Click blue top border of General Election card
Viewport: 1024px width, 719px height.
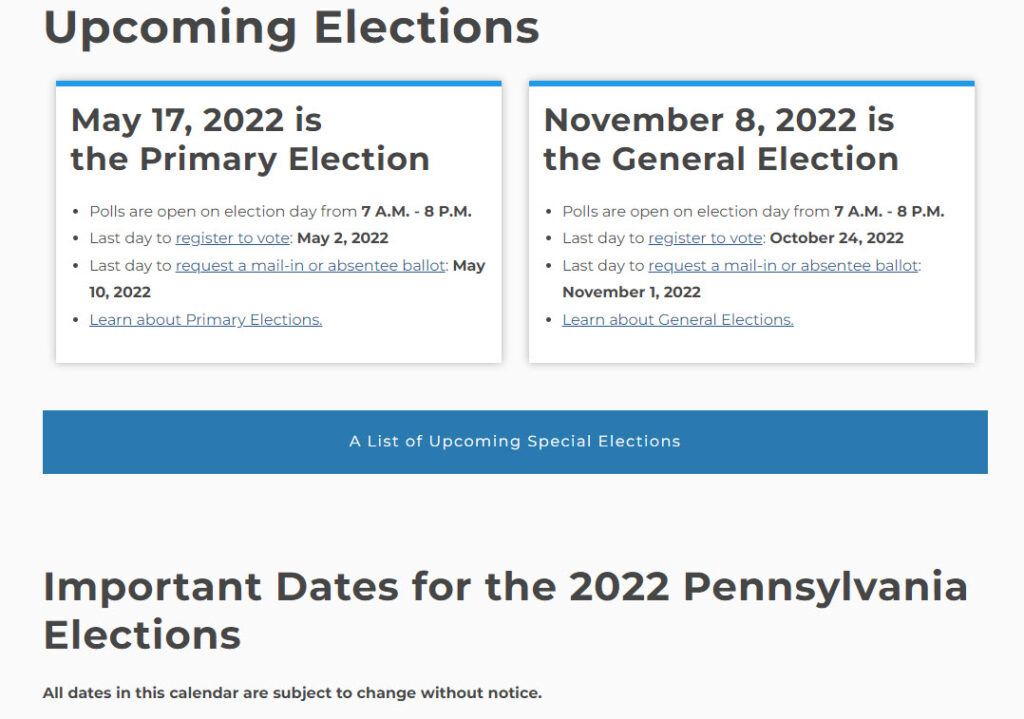[752, 84]
